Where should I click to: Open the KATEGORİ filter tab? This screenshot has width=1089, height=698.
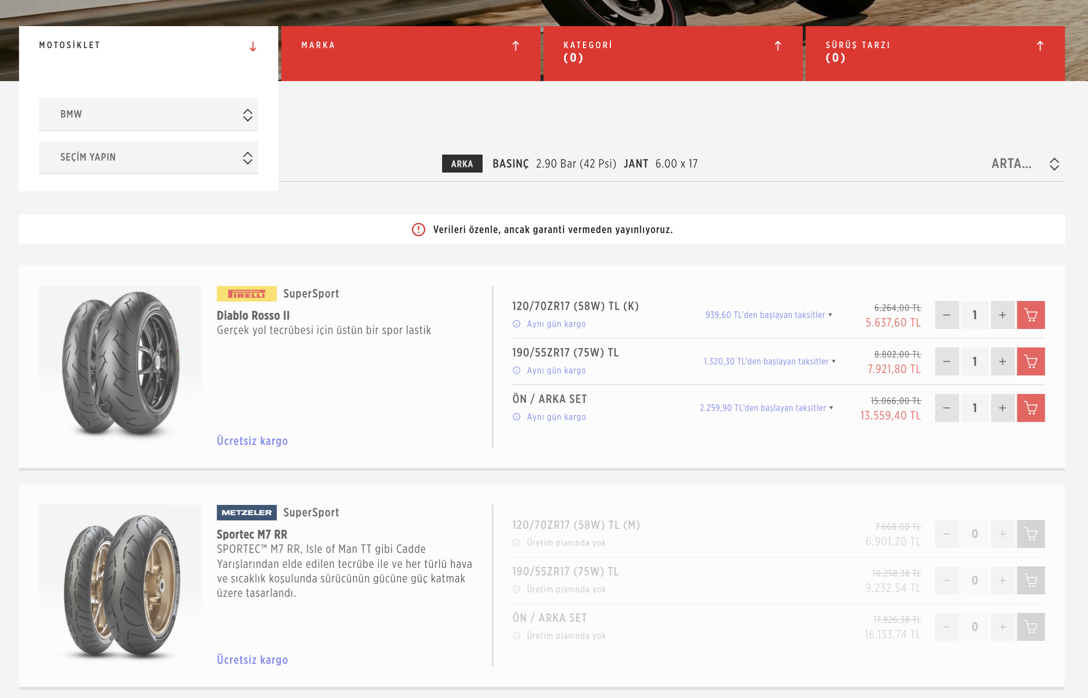point(672,52)
